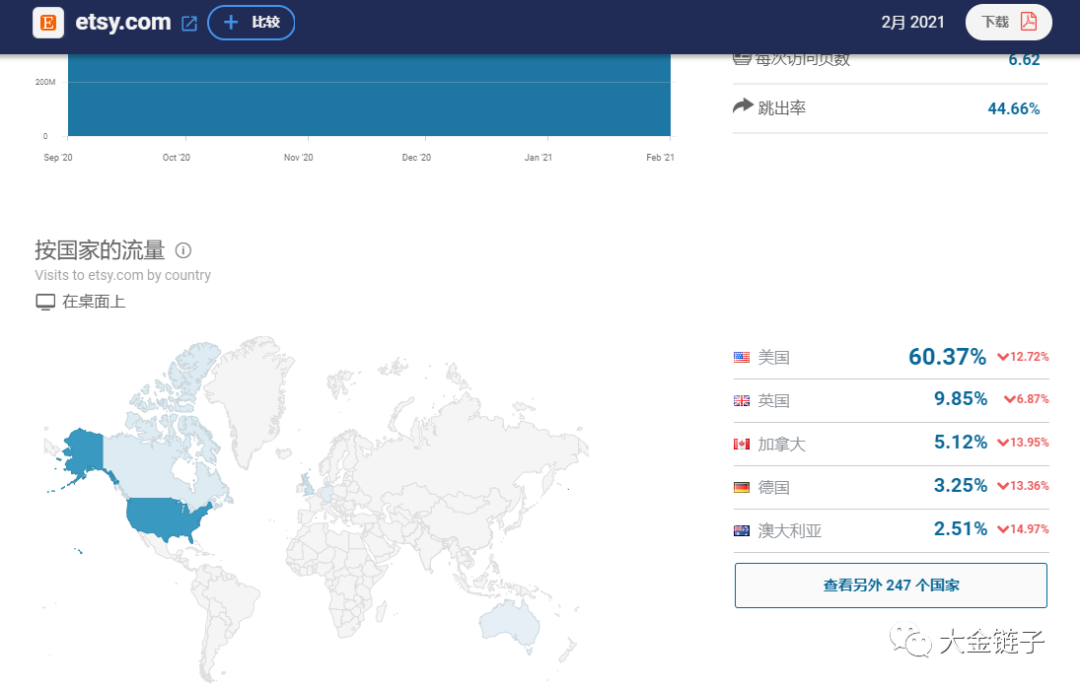Image resolution: width=1080 pixels, height=689 pixels.
Task: Click the 9.85% traffic share value
Action: pos(960,398)
